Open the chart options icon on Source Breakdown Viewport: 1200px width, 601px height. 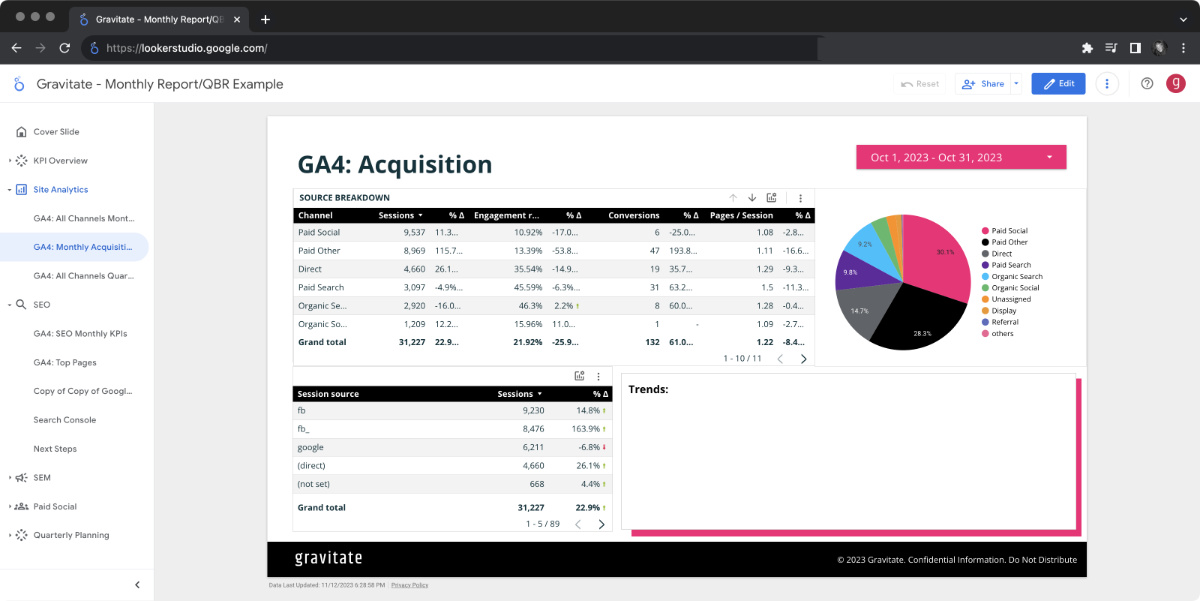(x=800, y=197)
